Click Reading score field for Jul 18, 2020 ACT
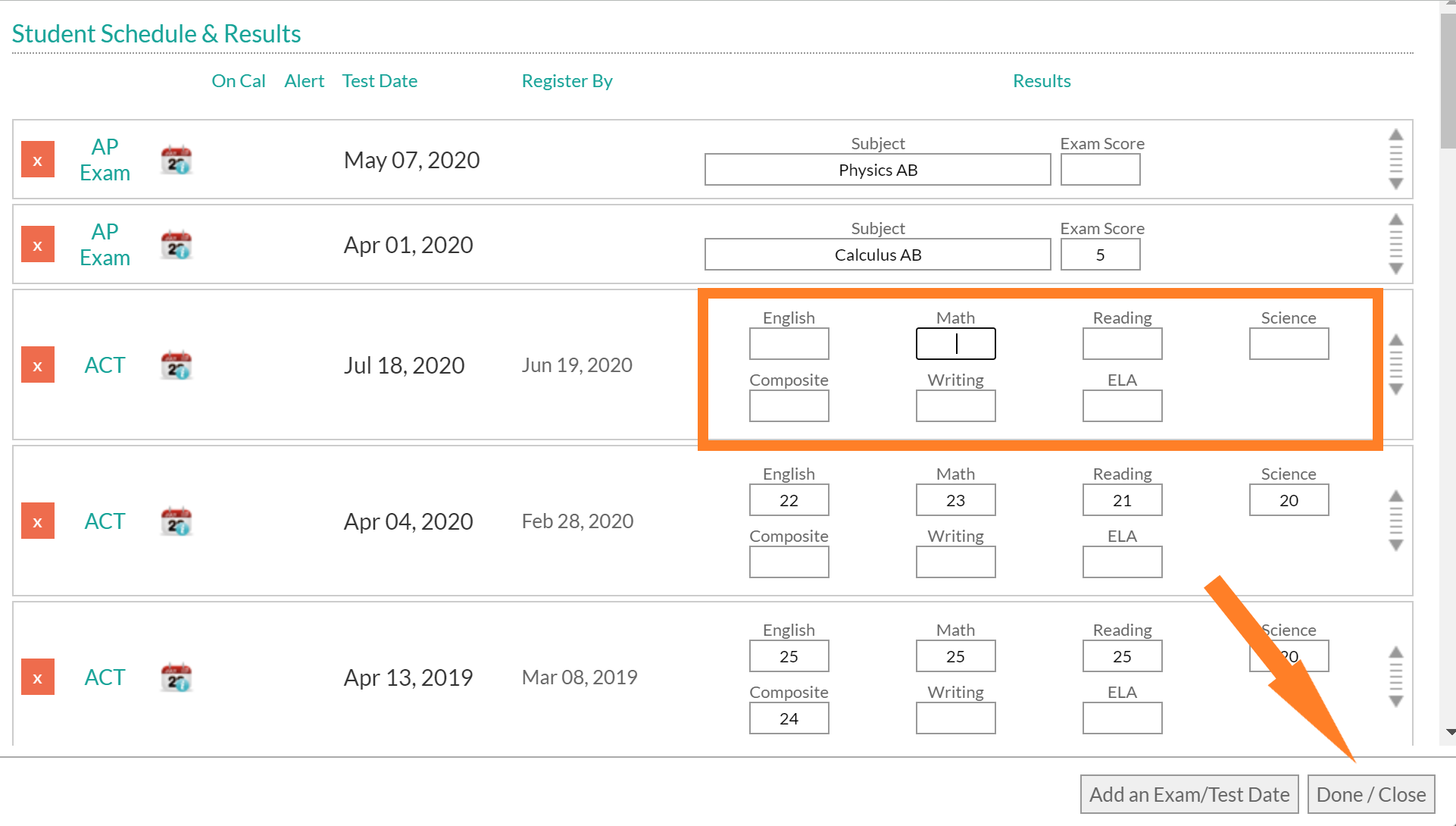The height and width of the screenshot is (826, 1456). tap(1122, 344)
